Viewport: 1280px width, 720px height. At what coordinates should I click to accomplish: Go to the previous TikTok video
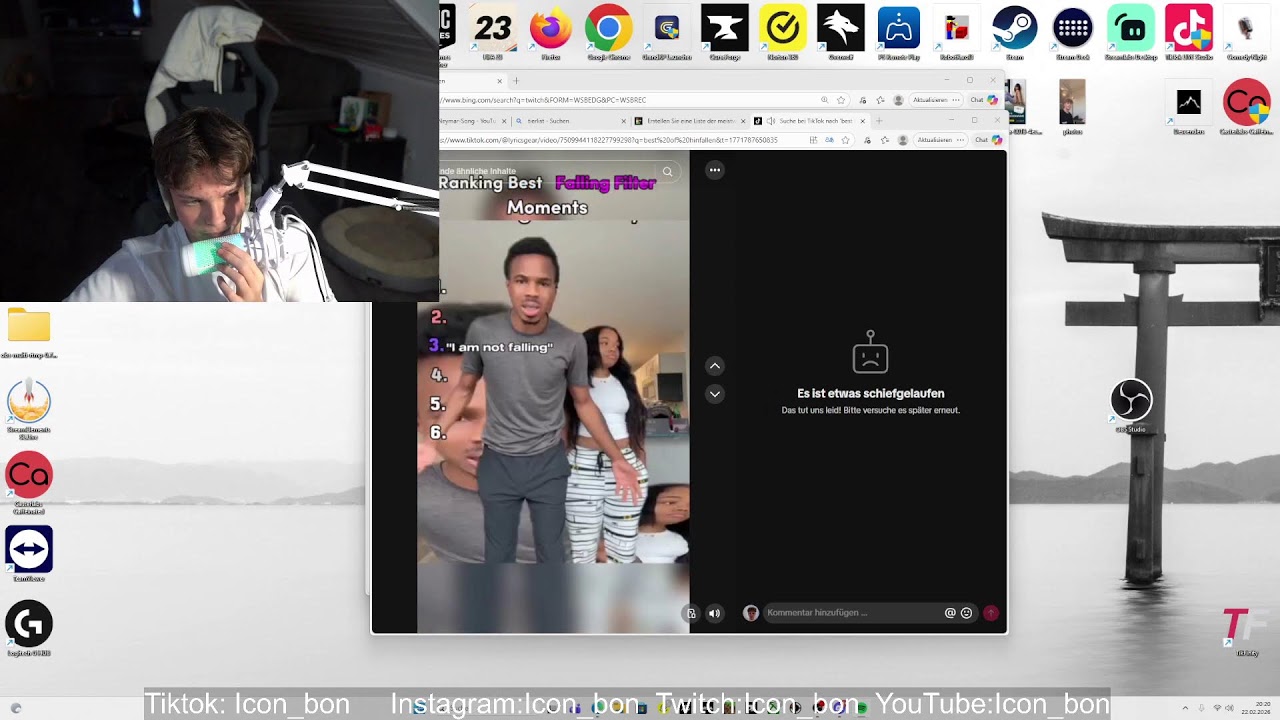pos(714,366)
